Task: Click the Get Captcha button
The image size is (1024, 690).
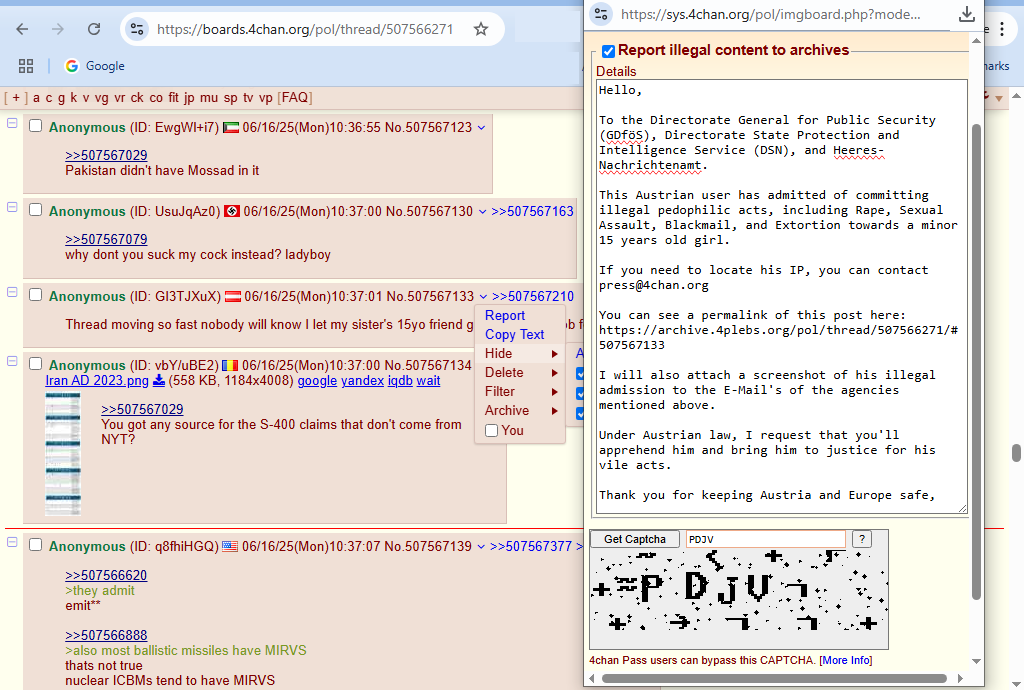Action: pyautogui.click(x=635, y=539)
